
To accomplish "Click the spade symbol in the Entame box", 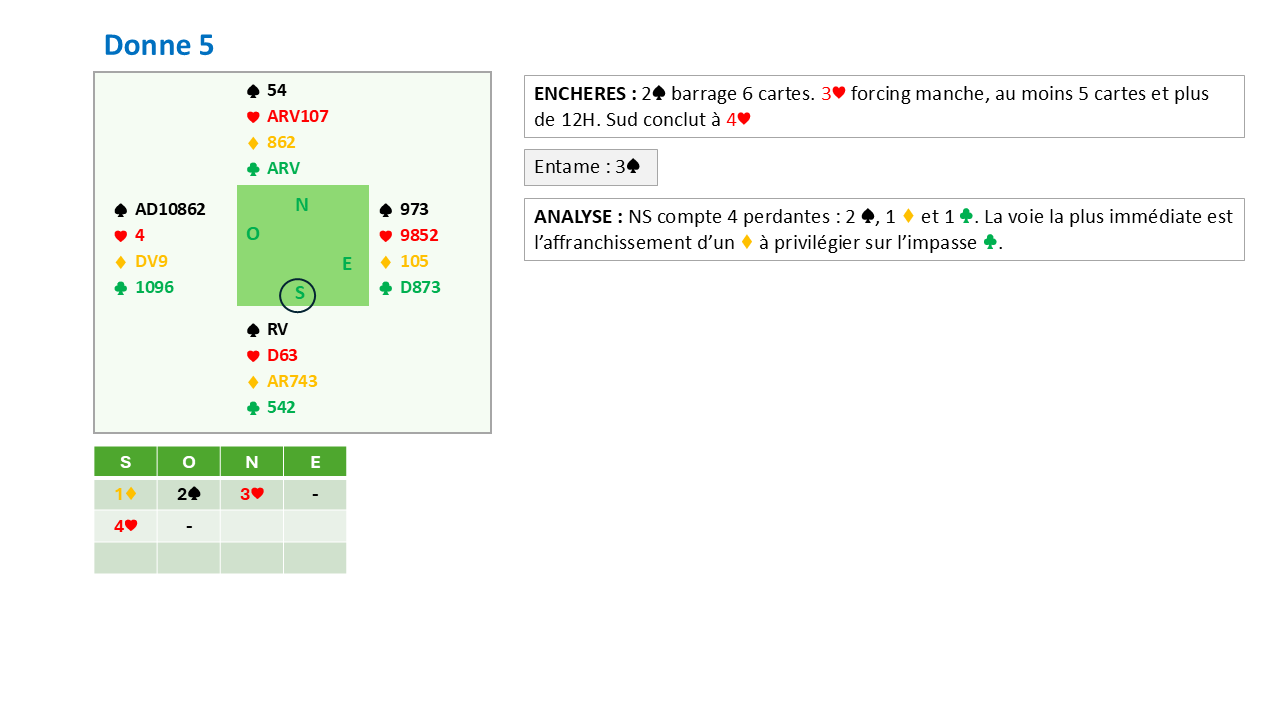I will coord(633,168).
